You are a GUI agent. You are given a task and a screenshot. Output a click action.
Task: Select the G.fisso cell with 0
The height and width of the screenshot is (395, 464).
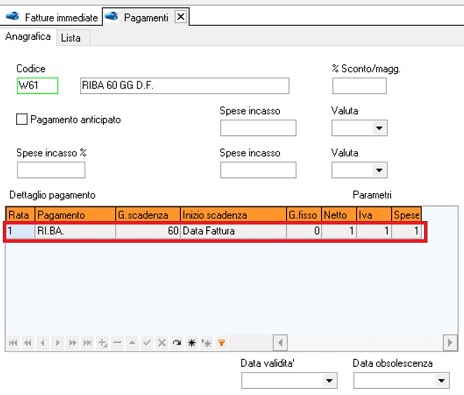[x=304, y=231]
